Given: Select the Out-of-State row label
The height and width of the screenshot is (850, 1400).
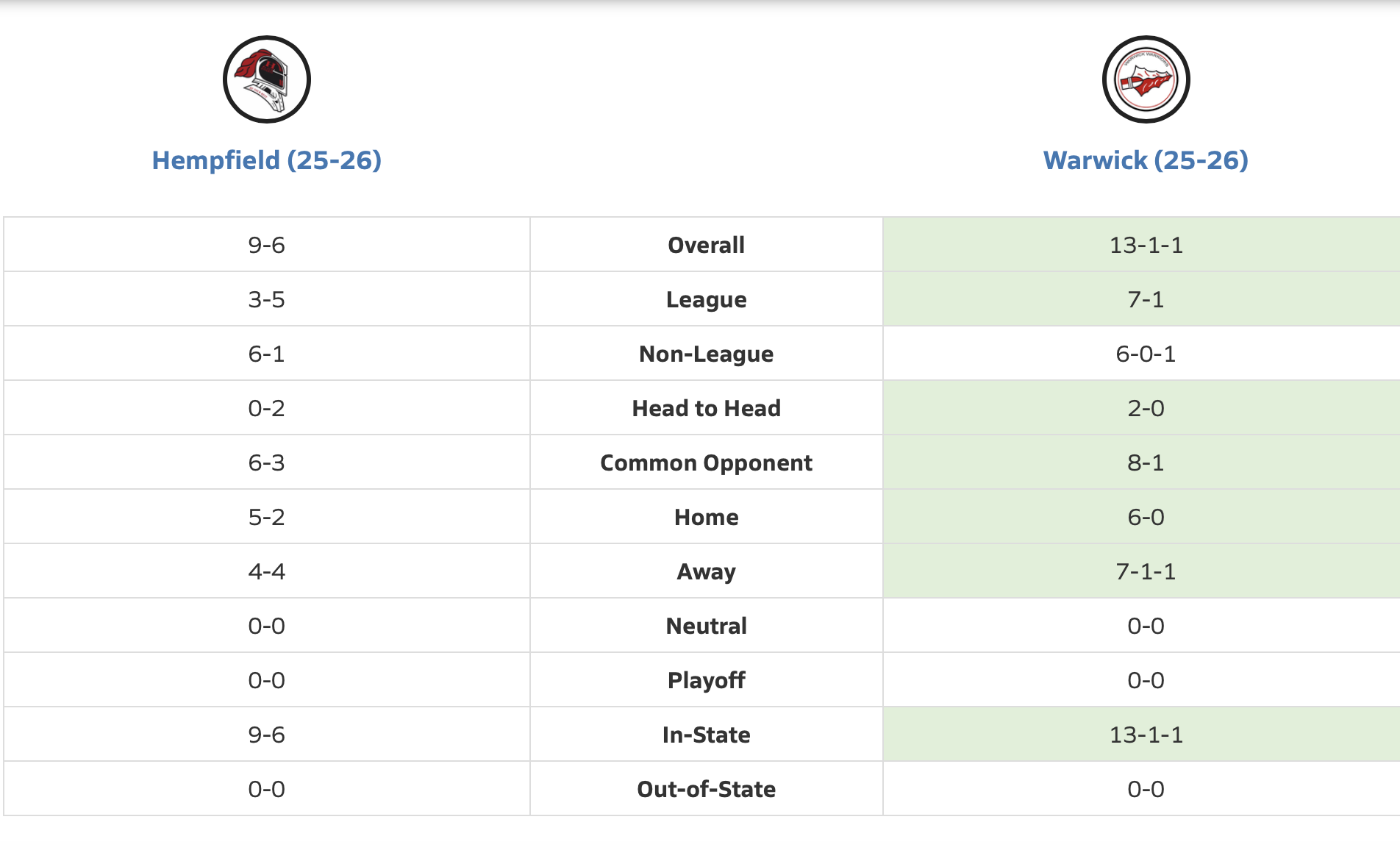Looking at the screenshot, I should 706,789.
